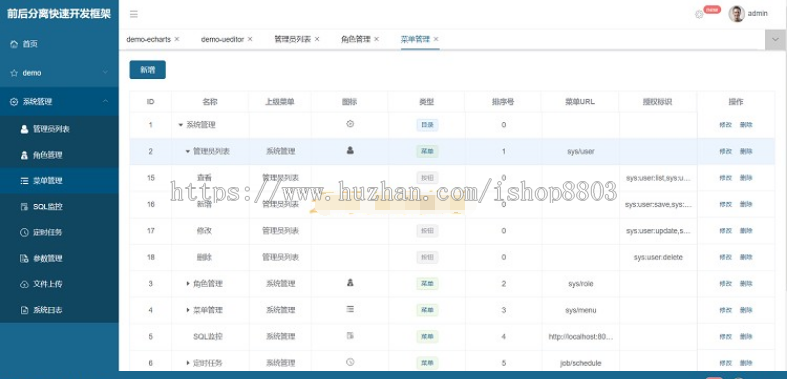Click 修改 for the 角色管理 row
This screenshot has width=789, height=379.
tap(726, 284)
